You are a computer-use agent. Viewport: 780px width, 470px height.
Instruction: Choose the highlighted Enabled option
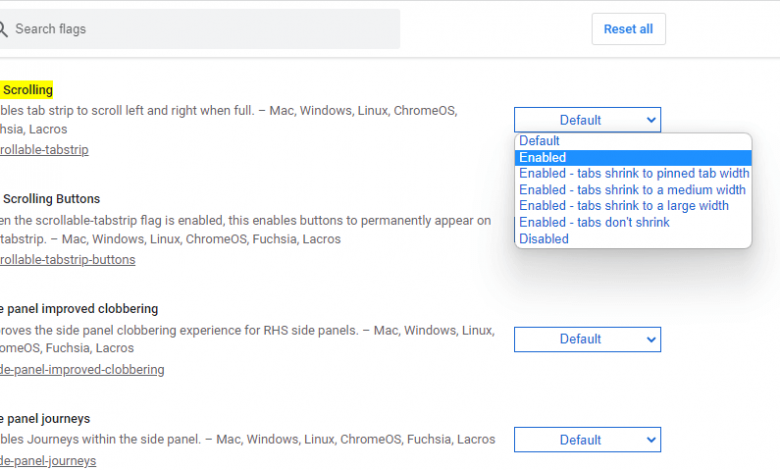coord(543,157)
